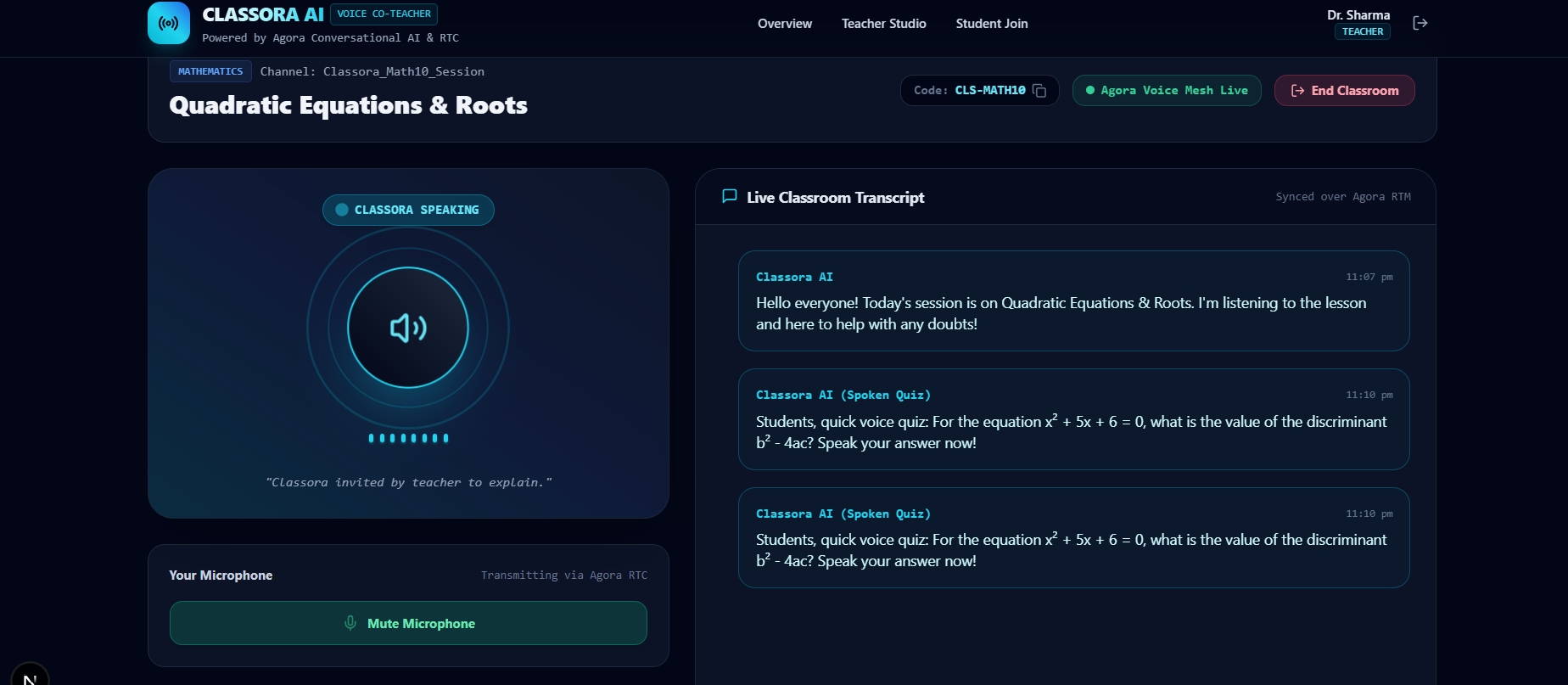The width and height of the screenshot is (1568, 685).
Task: End the classroom session
Action: coord(1345,91)
